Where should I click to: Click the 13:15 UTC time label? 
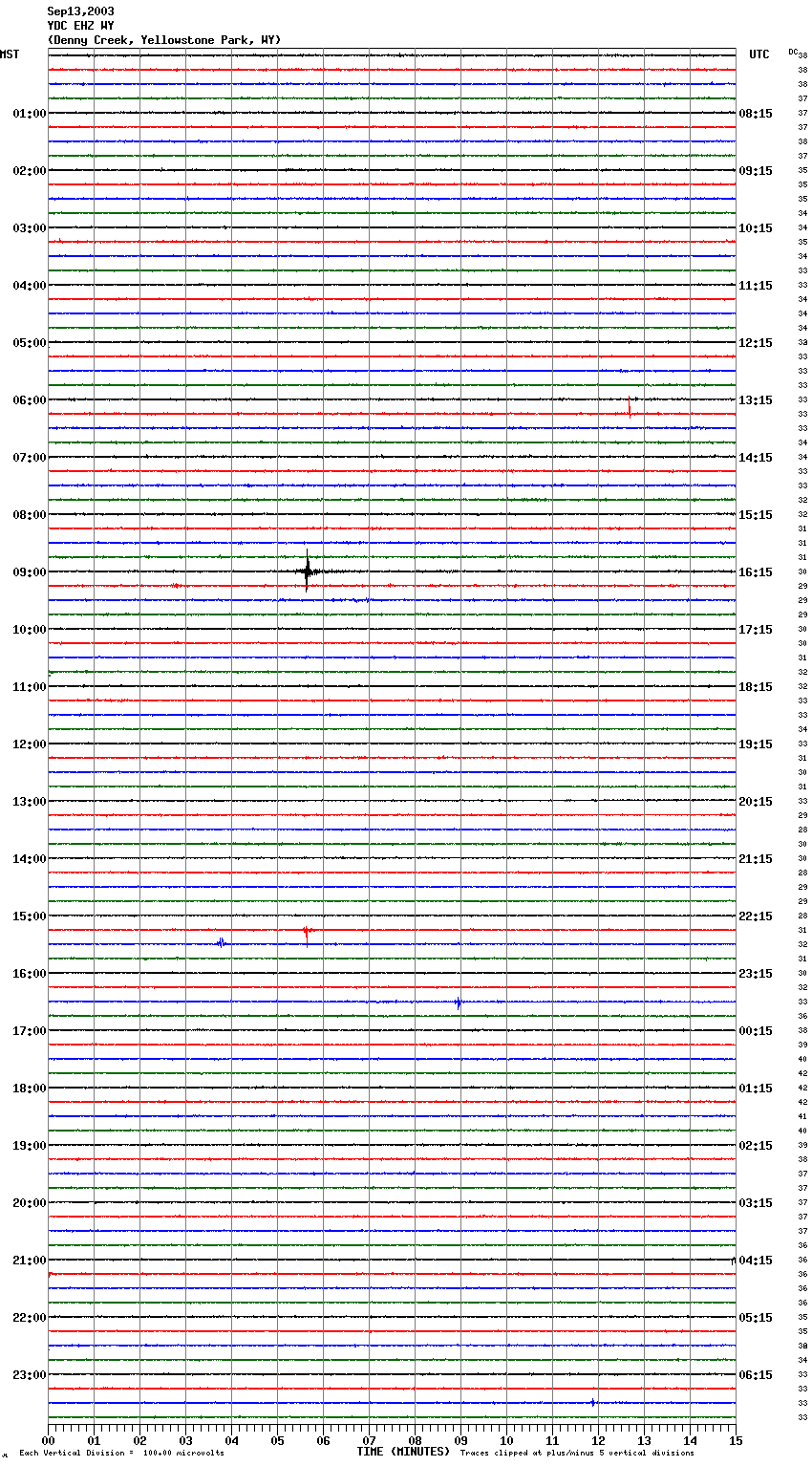(x=756, y=400)
